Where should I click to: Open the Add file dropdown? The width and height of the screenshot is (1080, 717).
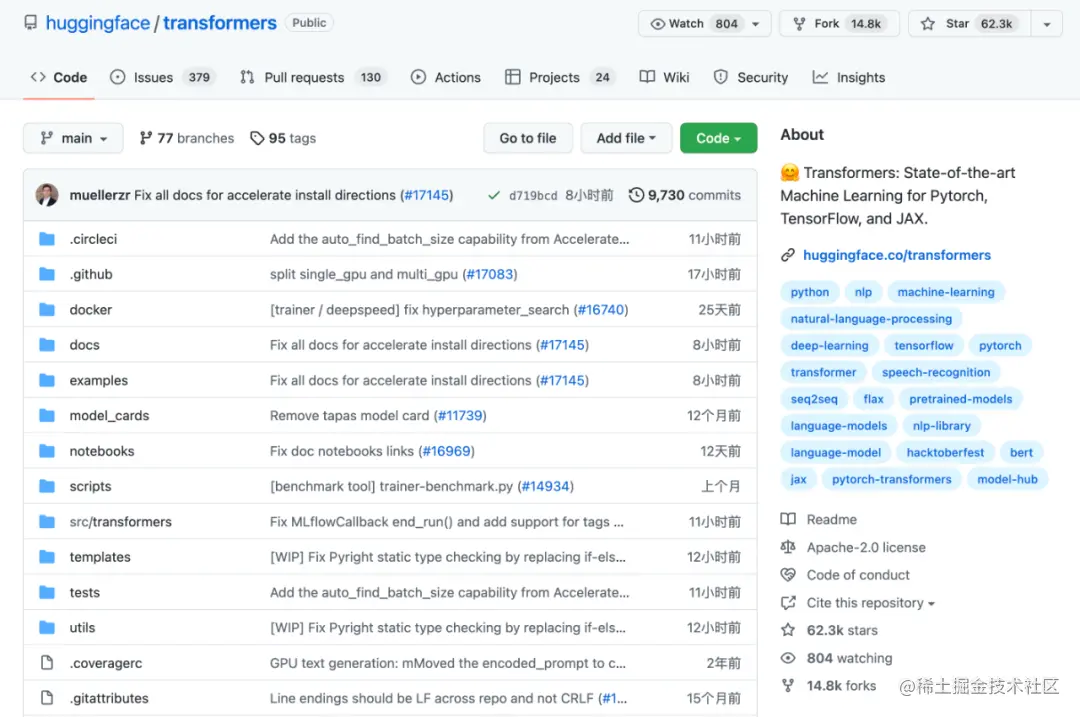click(x=625, y=138)
